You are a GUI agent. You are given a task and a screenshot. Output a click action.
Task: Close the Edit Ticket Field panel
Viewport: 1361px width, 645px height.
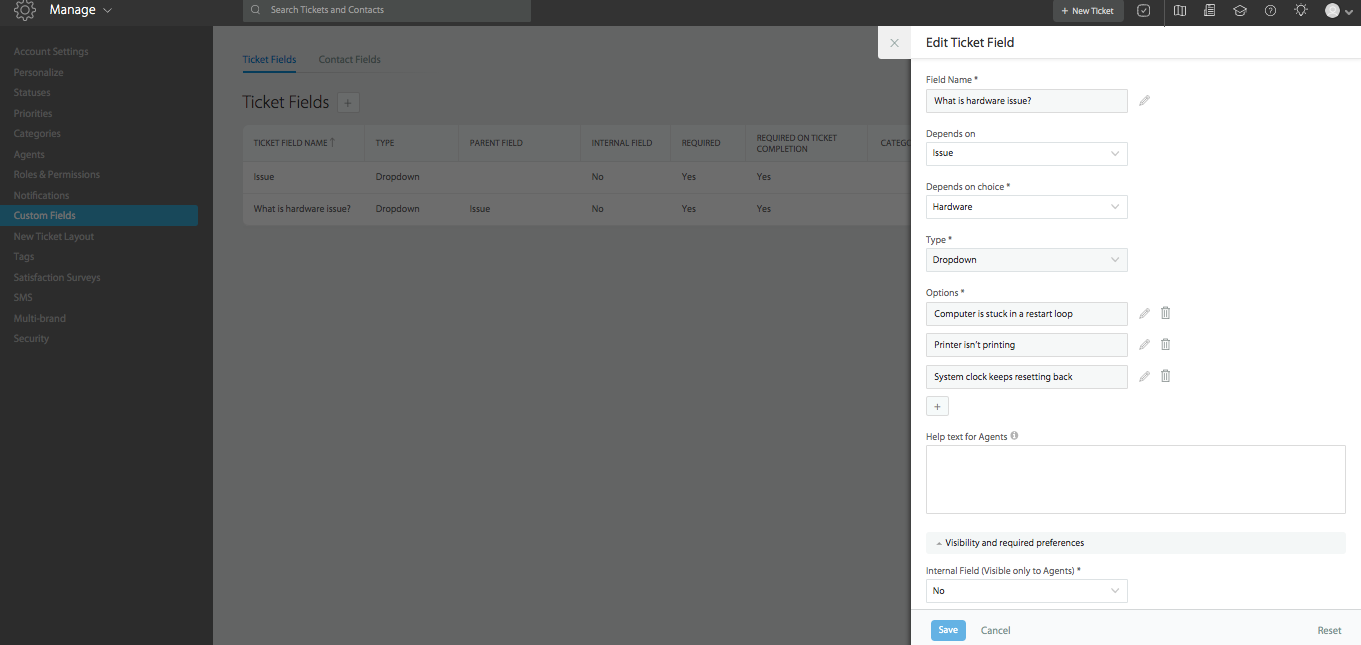(894, 43)
